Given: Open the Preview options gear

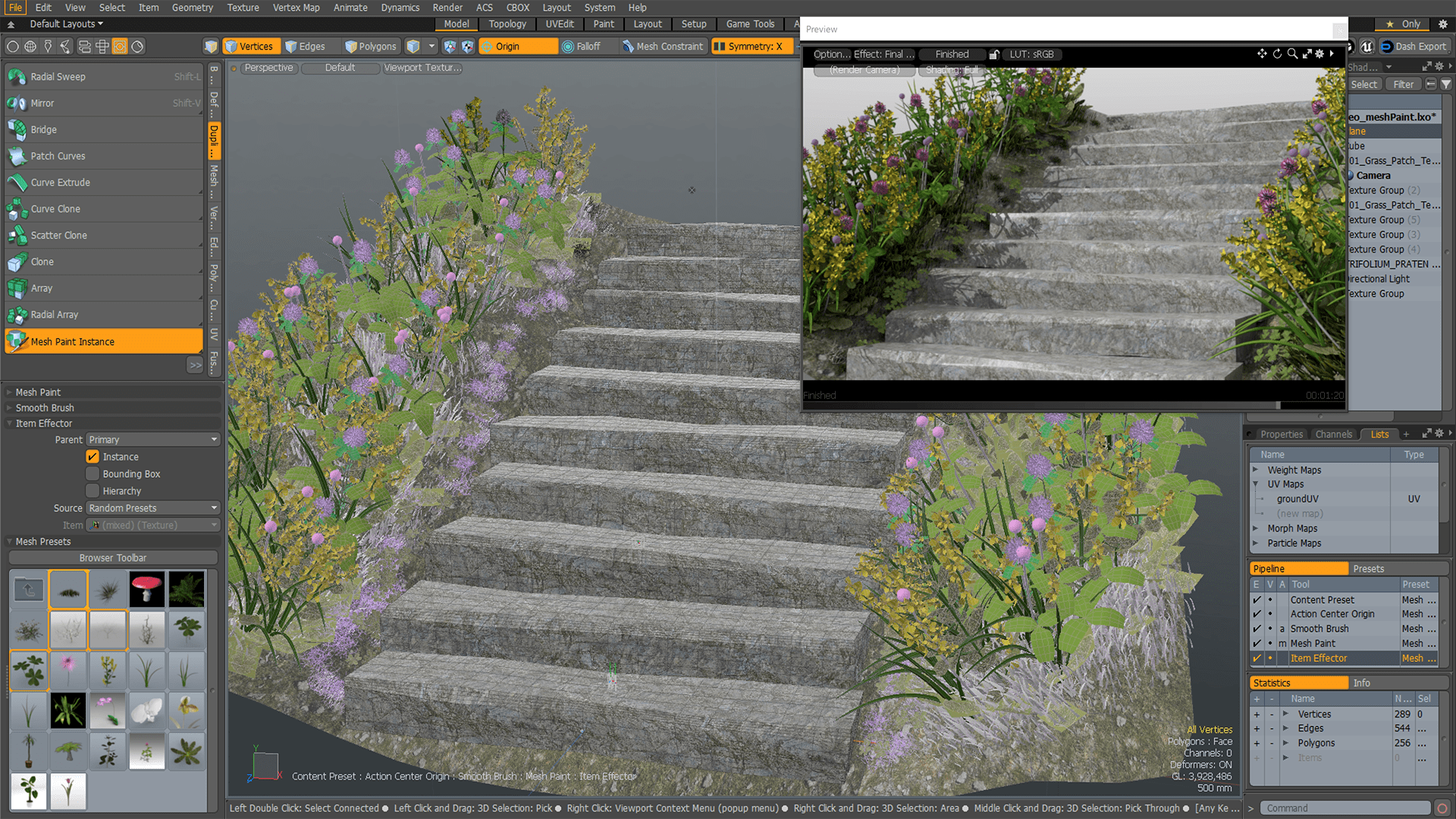Looking at the screenshot, I should 1319,54.
